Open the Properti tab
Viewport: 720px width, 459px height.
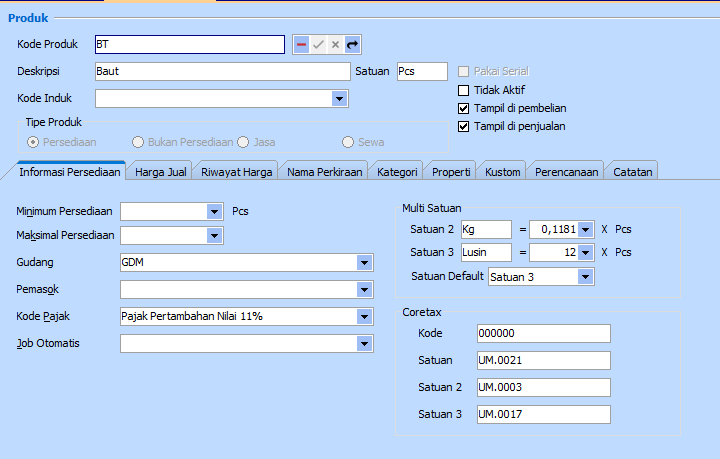(x=451, y=172)
